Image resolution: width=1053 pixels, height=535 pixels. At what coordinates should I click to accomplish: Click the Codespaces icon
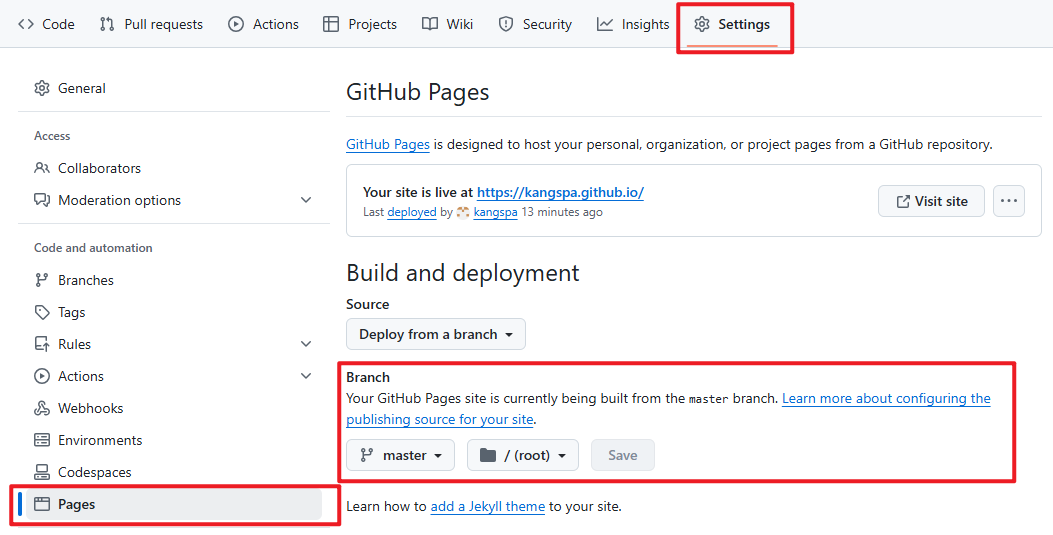tap(42, 473)
